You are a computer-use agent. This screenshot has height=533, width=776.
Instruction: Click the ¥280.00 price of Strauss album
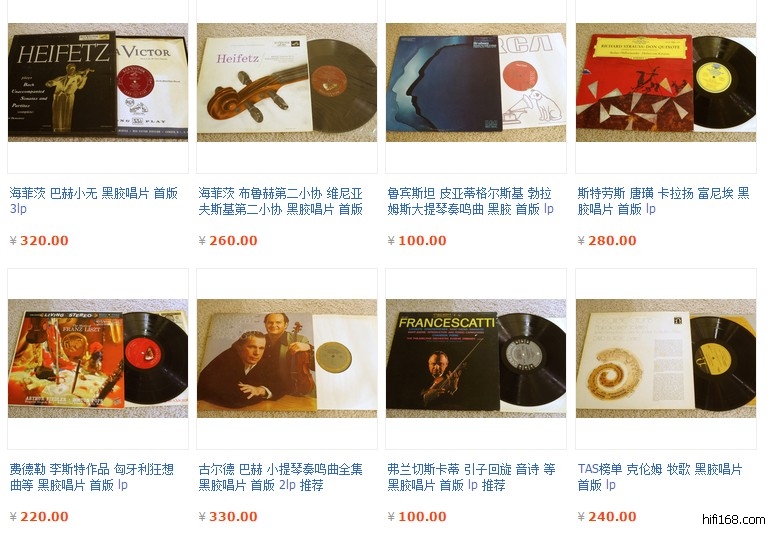[x=607, y=241]
